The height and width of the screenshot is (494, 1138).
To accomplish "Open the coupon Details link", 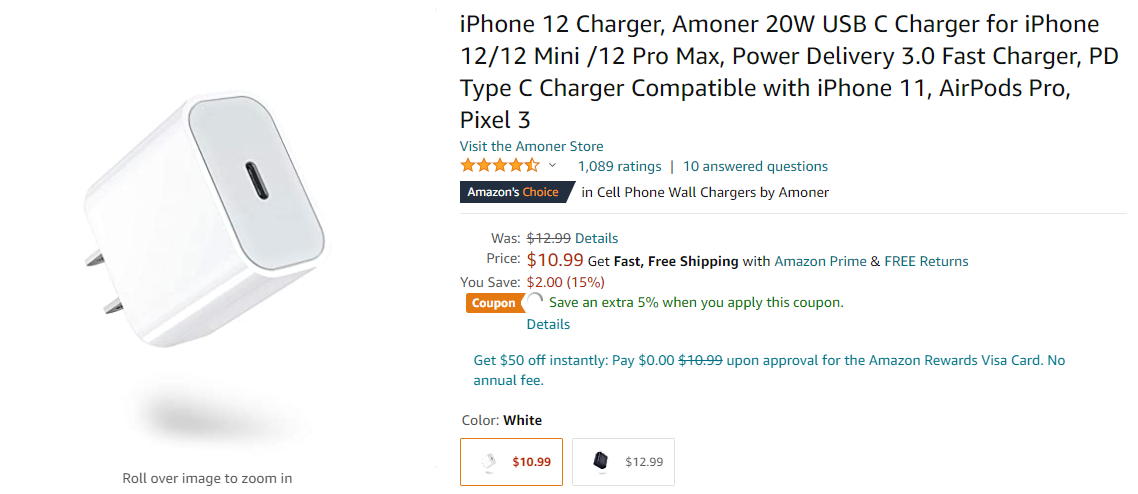I will point(548,324).
